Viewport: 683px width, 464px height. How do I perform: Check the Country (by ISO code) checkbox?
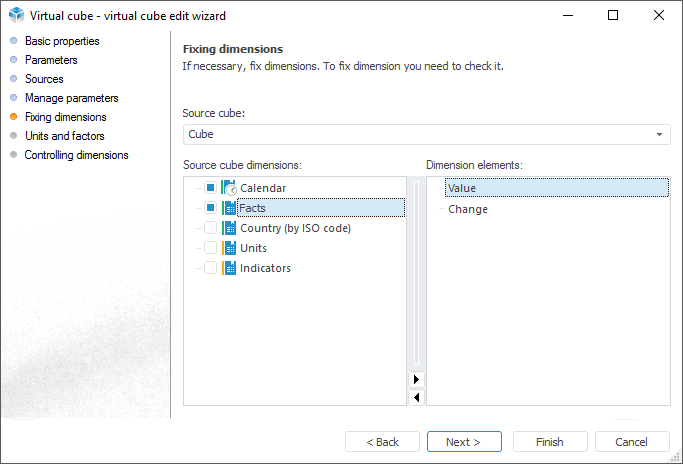[210, 228]
